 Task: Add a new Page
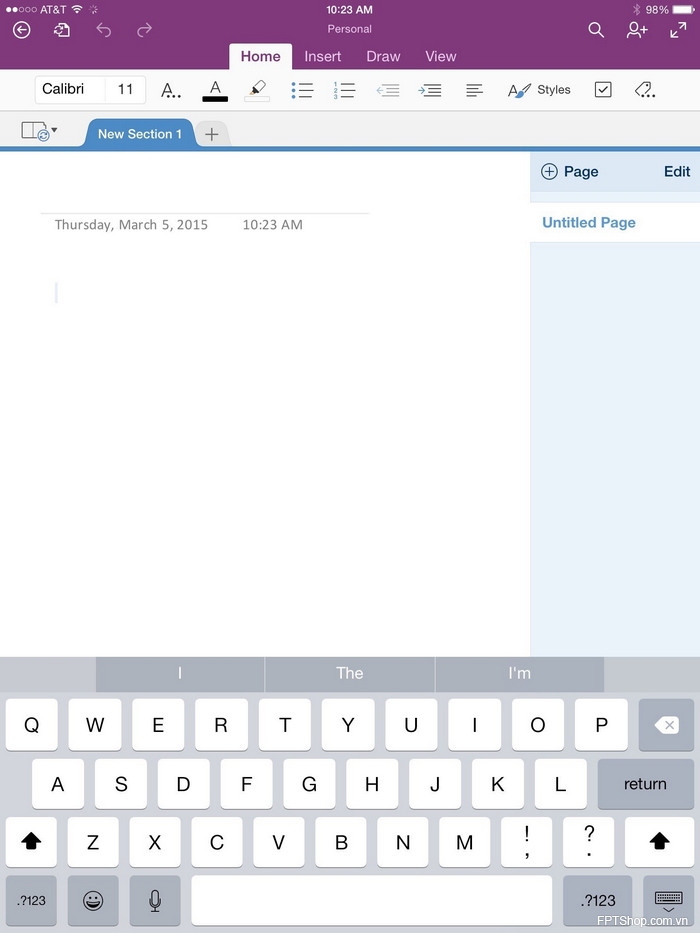[570, 172]
